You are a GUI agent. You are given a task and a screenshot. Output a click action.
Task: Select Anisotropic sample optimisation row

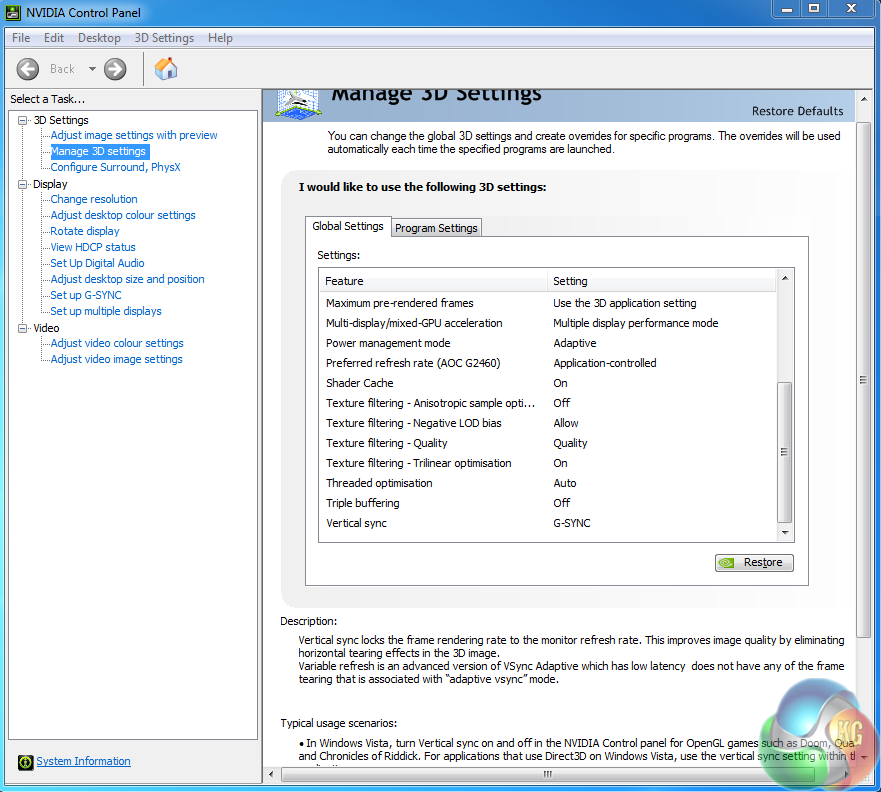(548, 403)
